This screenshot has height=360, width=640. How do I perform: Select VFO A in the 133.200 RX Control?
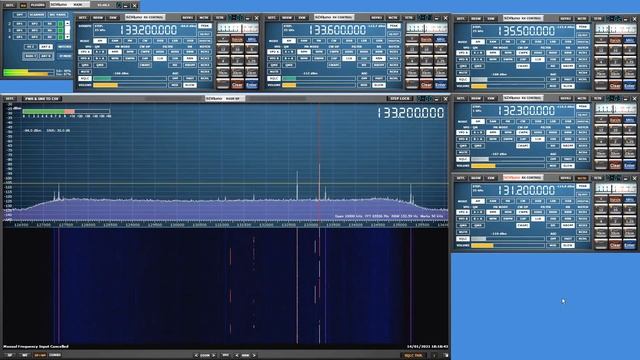85,52
